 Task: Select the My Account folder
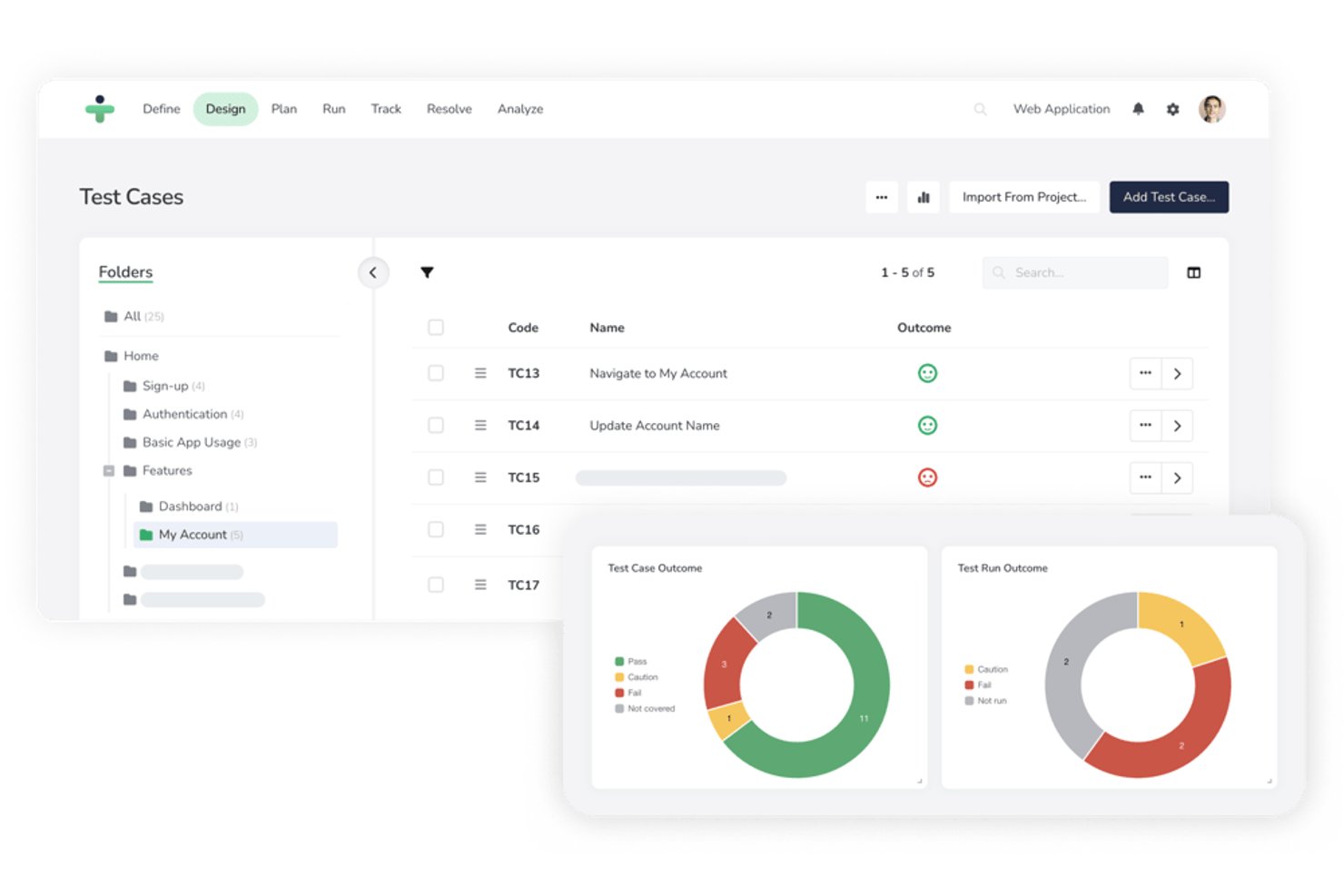[235, 535]
